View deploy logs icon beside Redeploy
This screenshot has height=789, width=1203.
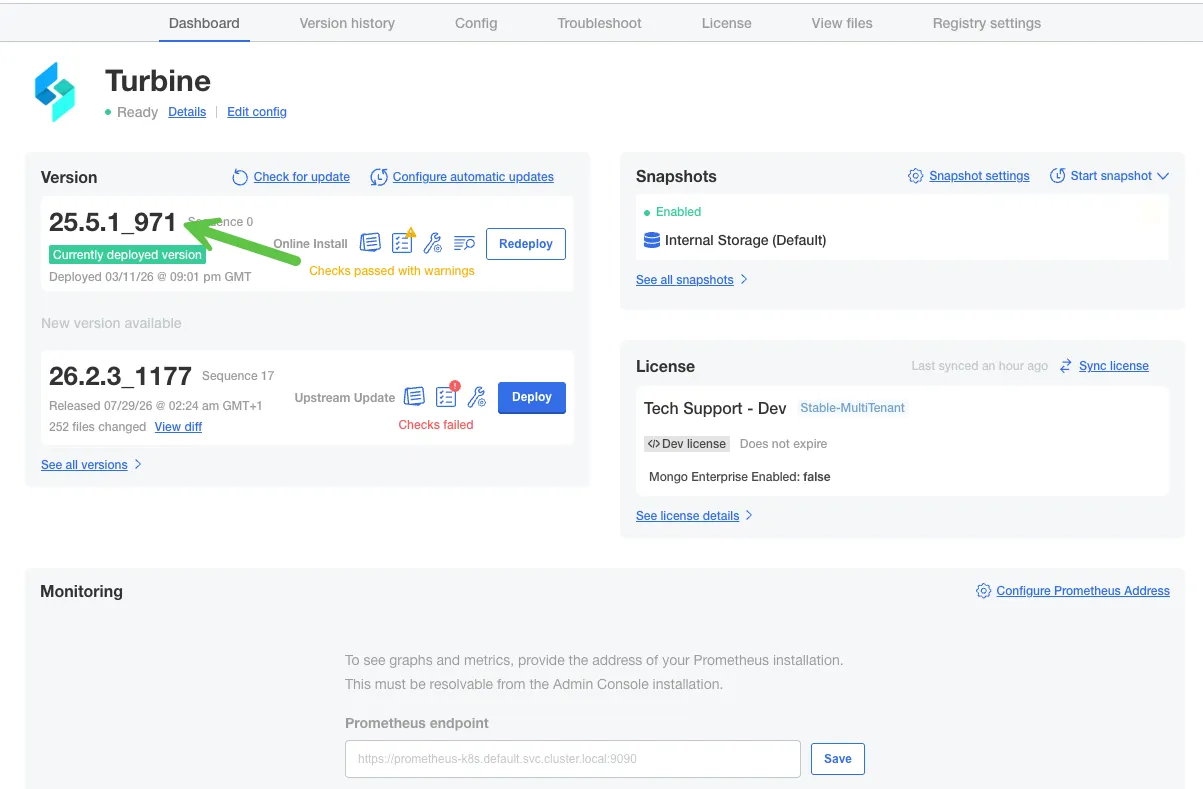[464, 243]
